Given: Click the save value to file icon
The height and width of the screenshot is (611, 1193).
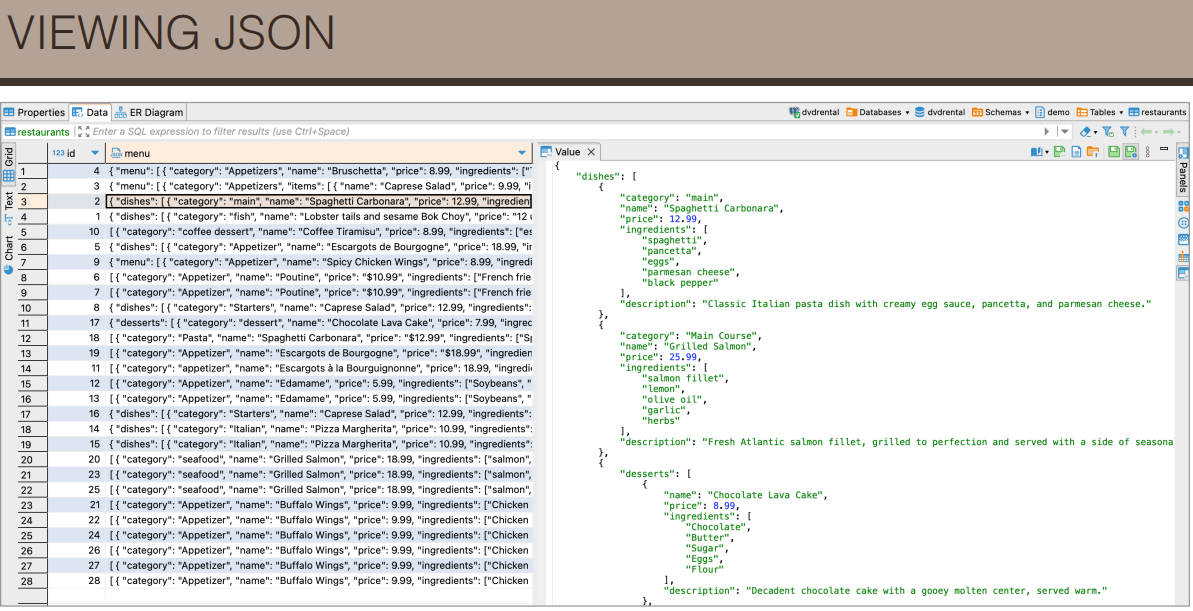Looking at the screenshot, I should point(1060,152).
